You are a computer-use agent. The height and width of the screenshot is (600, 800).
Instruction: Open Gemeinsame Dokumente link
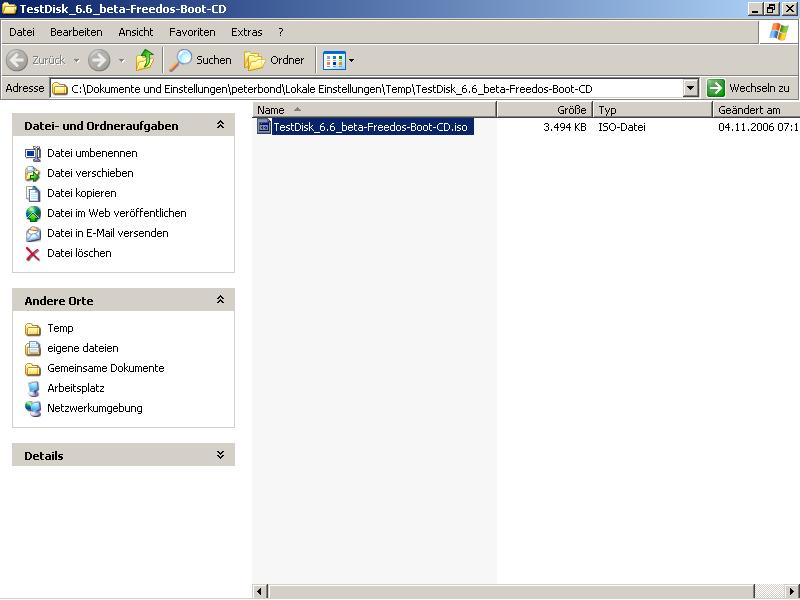(106, 368)
